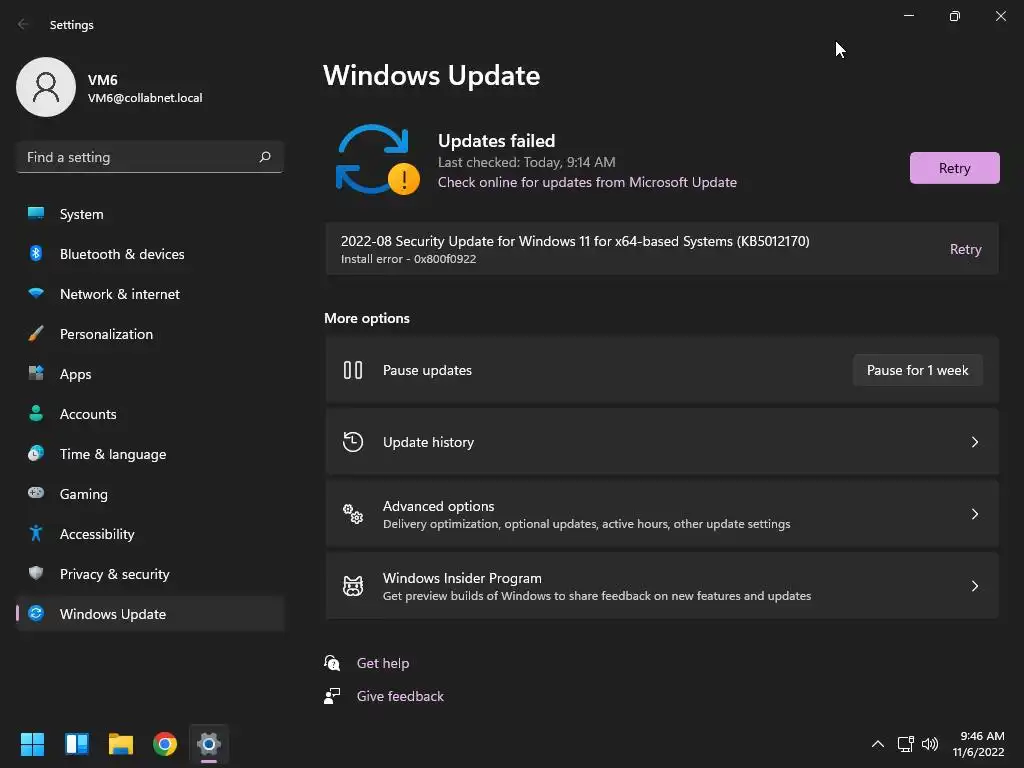Image resolution: width=1024 pixels, height=768 pixels.
Task: Click the VM6@collabnet.local account email
Action: [x=145, y=98]
